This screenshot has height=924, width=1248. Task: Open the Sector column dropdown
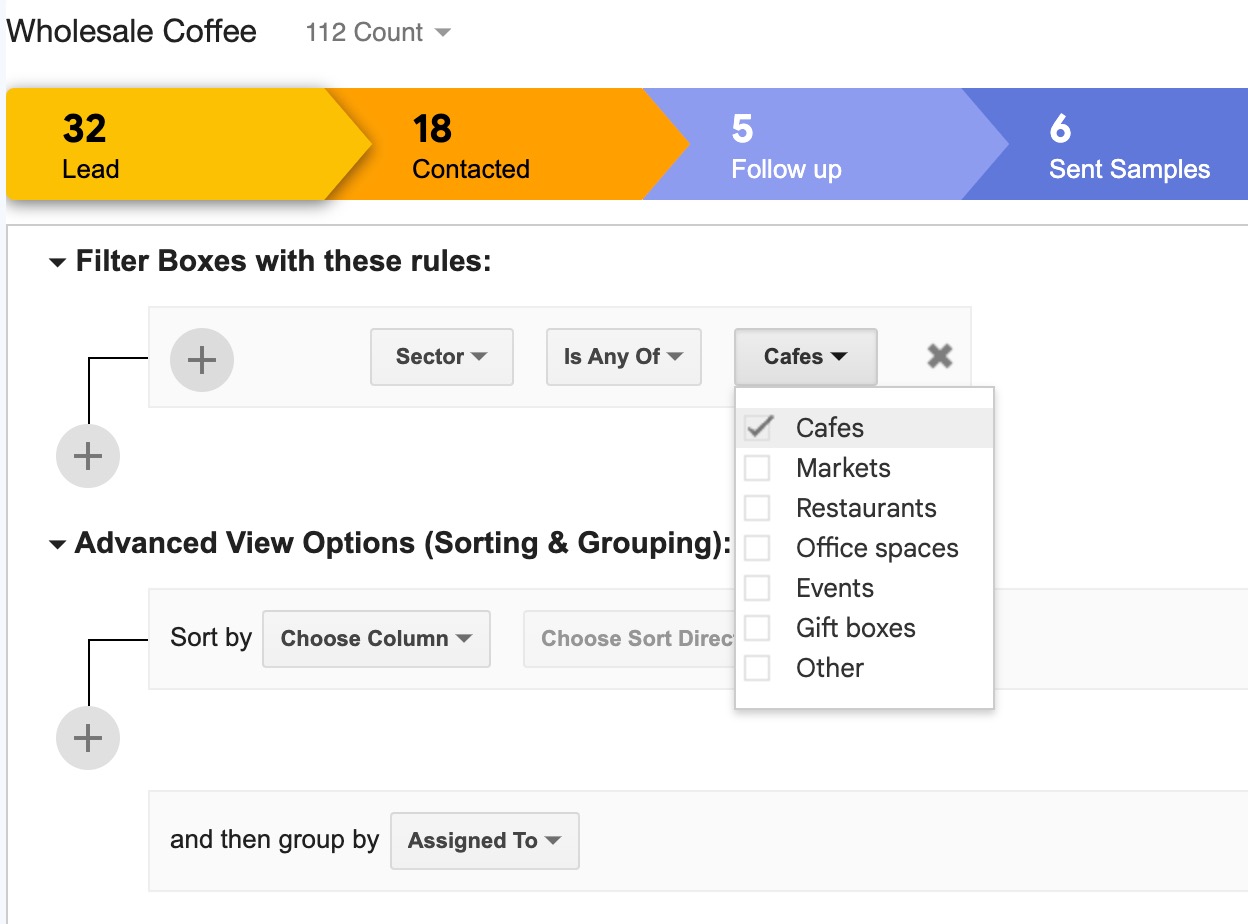[x=441, y=357]
